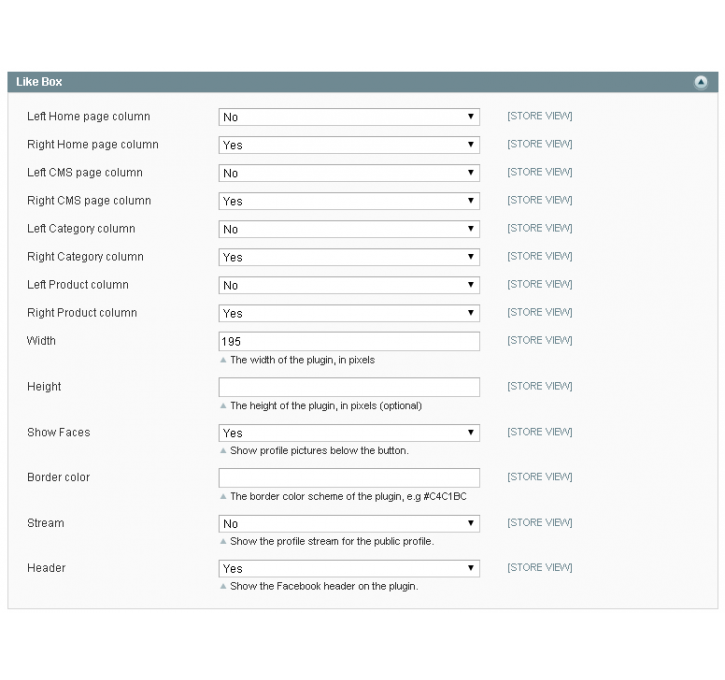Click the 'Height' field label

pyautogui.click(x=44, y=386)
